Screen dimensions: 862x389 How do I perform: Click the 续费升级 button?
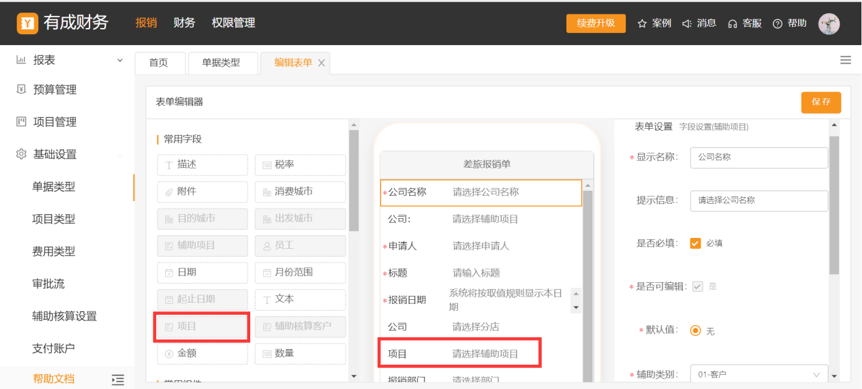point(596,24)
